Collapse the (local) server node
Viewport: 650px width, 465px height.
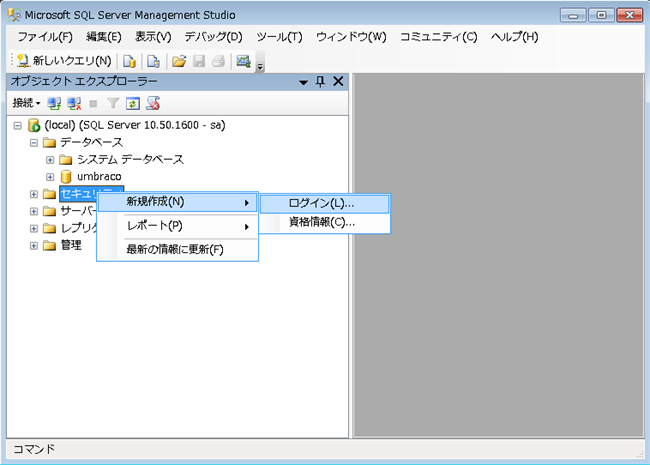[17, 125]
